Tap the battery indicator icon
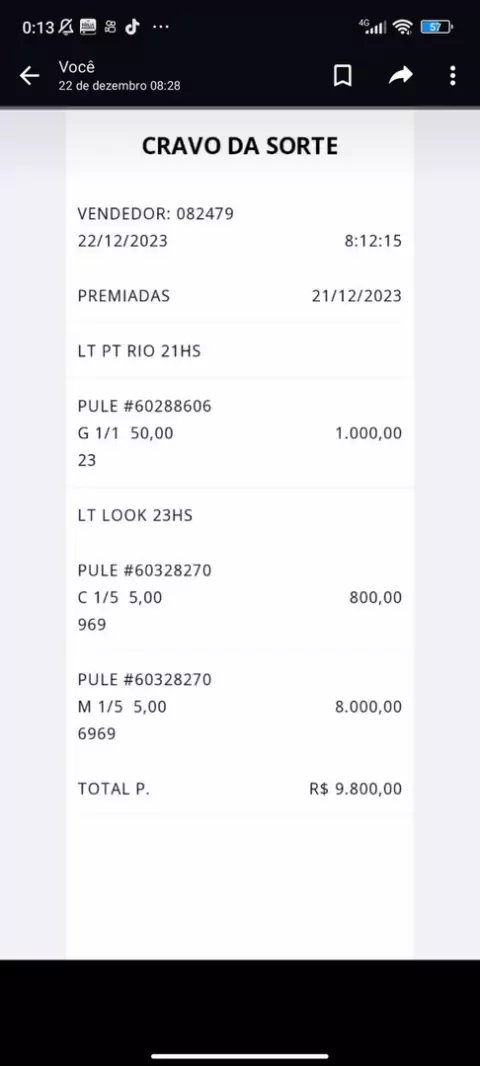Screen dimensions: 480x1066 point(436,27)
